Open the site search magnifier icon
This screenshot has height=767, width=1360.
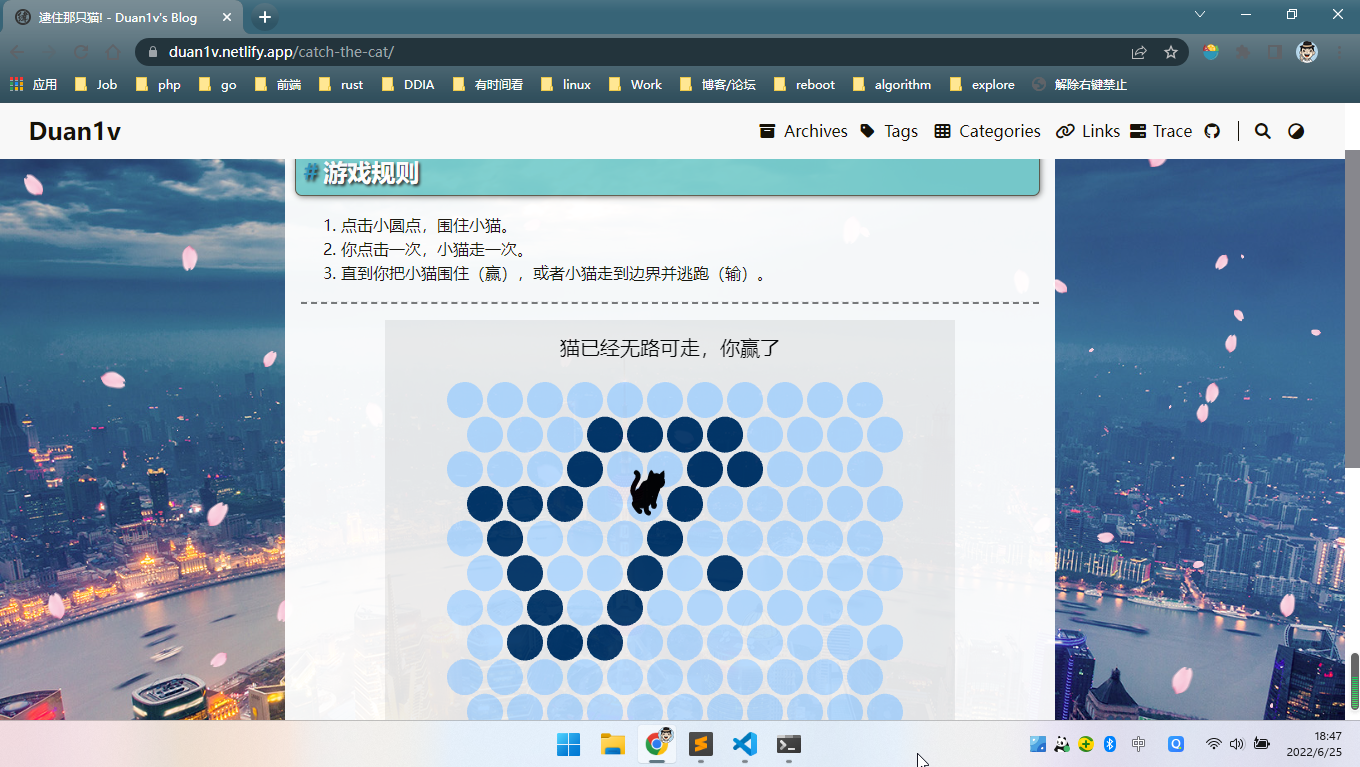tap(1263, 131)
